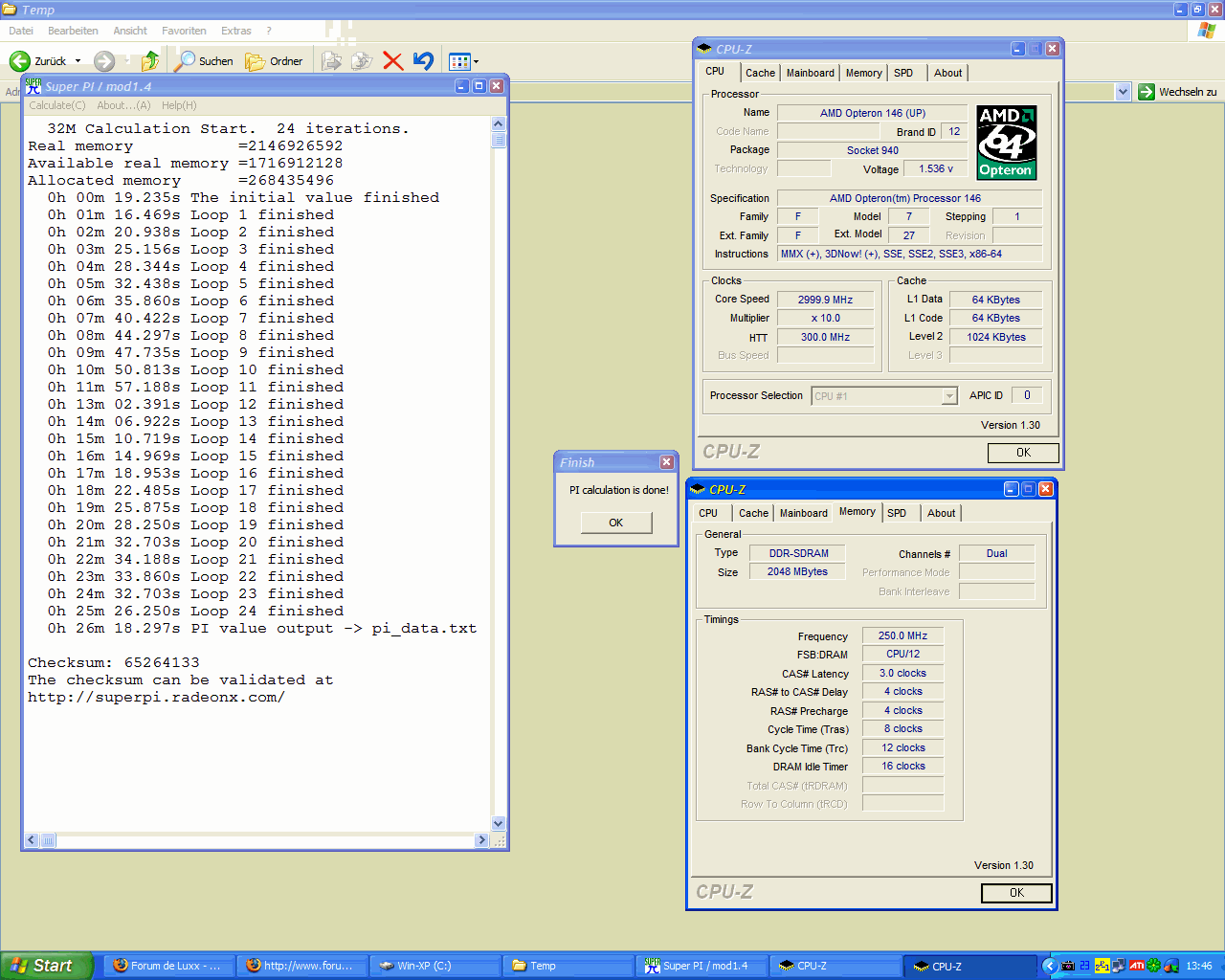Image resolution: width=1225 pixels, height=980 pixels.
Task: Go up one folder level icon
Action: tap(150, 61)
